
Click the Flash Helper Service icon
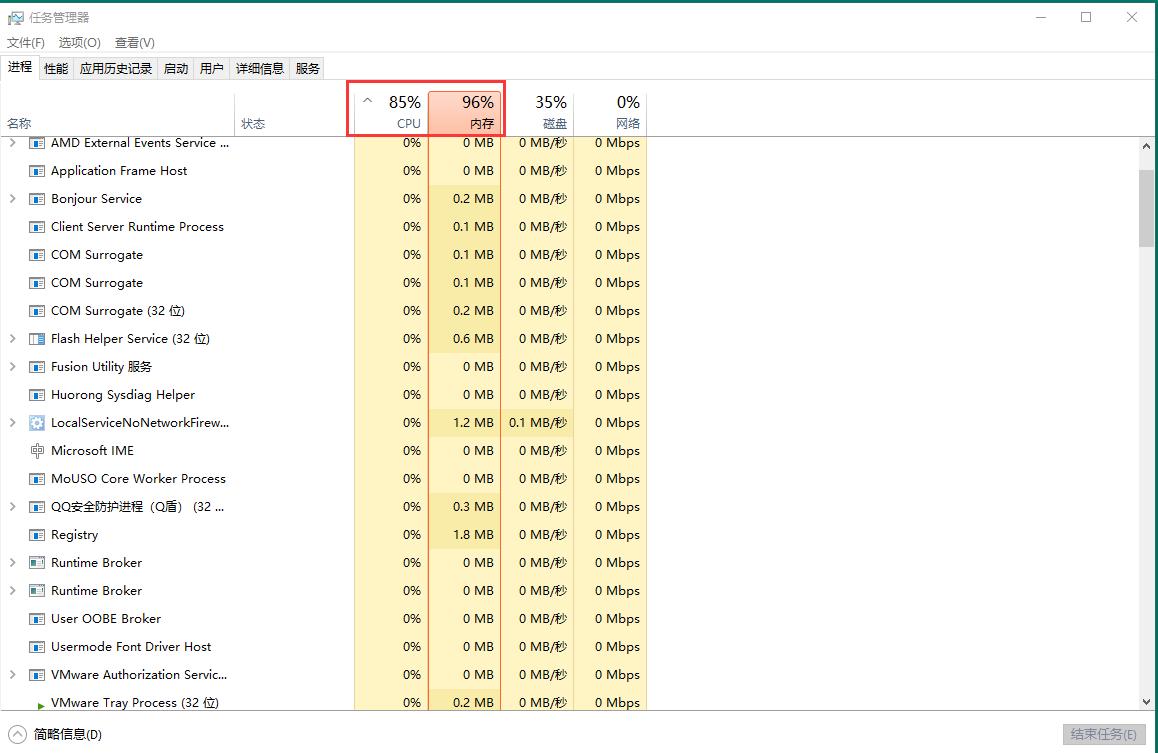[x=37, y=339]
